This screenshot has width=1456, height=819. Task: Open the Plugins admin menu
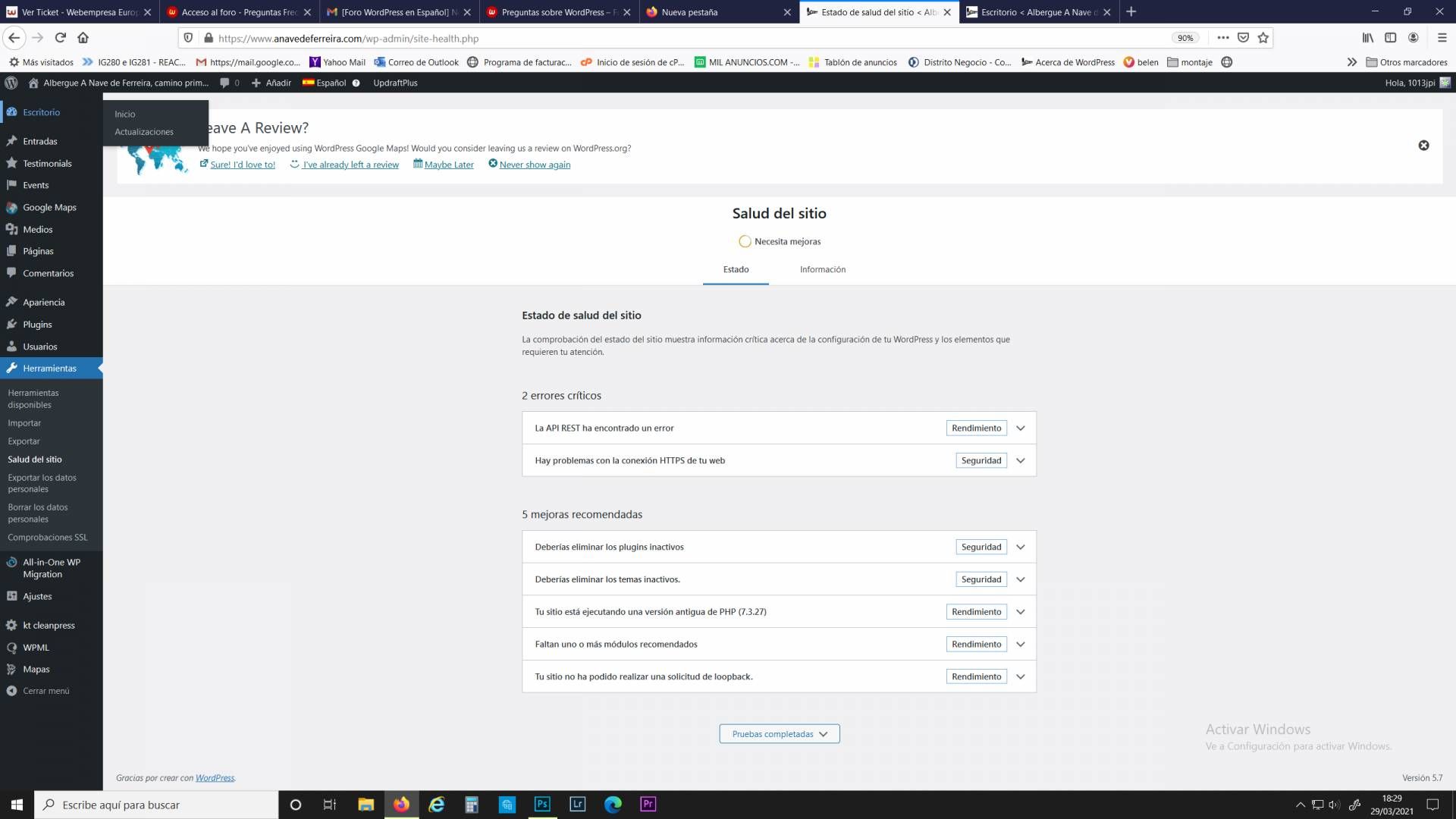[37, 324]
